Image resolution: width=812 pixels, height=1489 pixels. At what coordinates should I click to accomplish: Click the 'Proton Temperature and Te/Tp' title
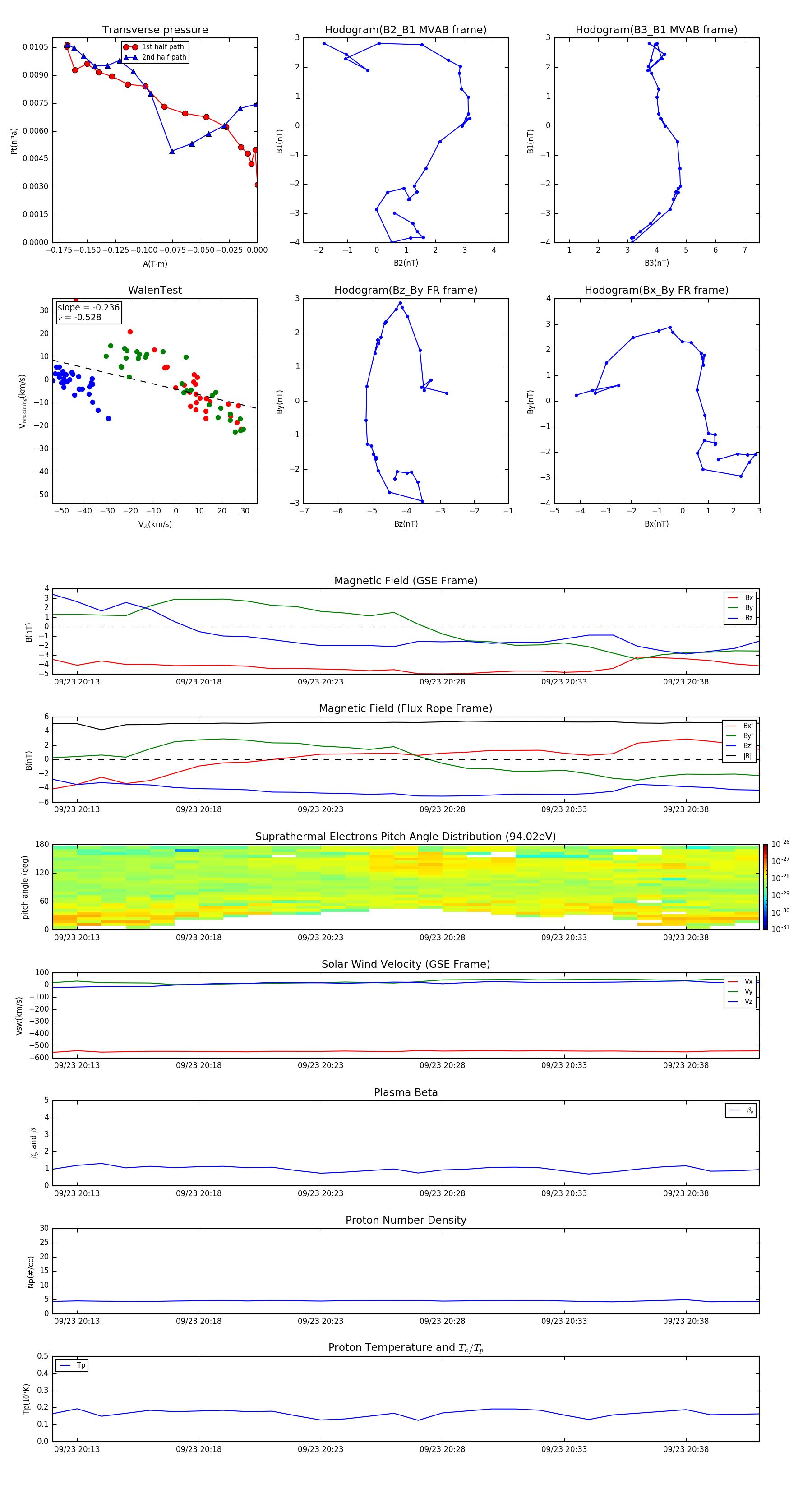(406, 1348)
